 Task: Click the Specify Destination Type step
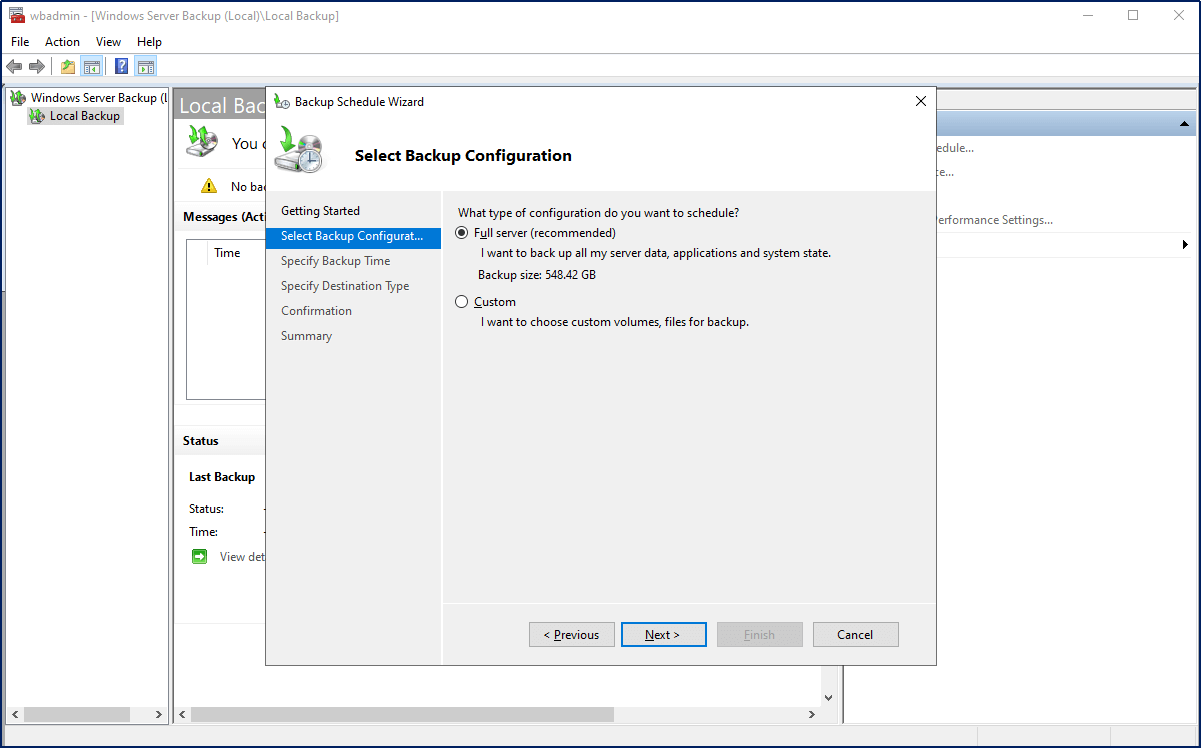pyautogui.click(x=345, y=286)
